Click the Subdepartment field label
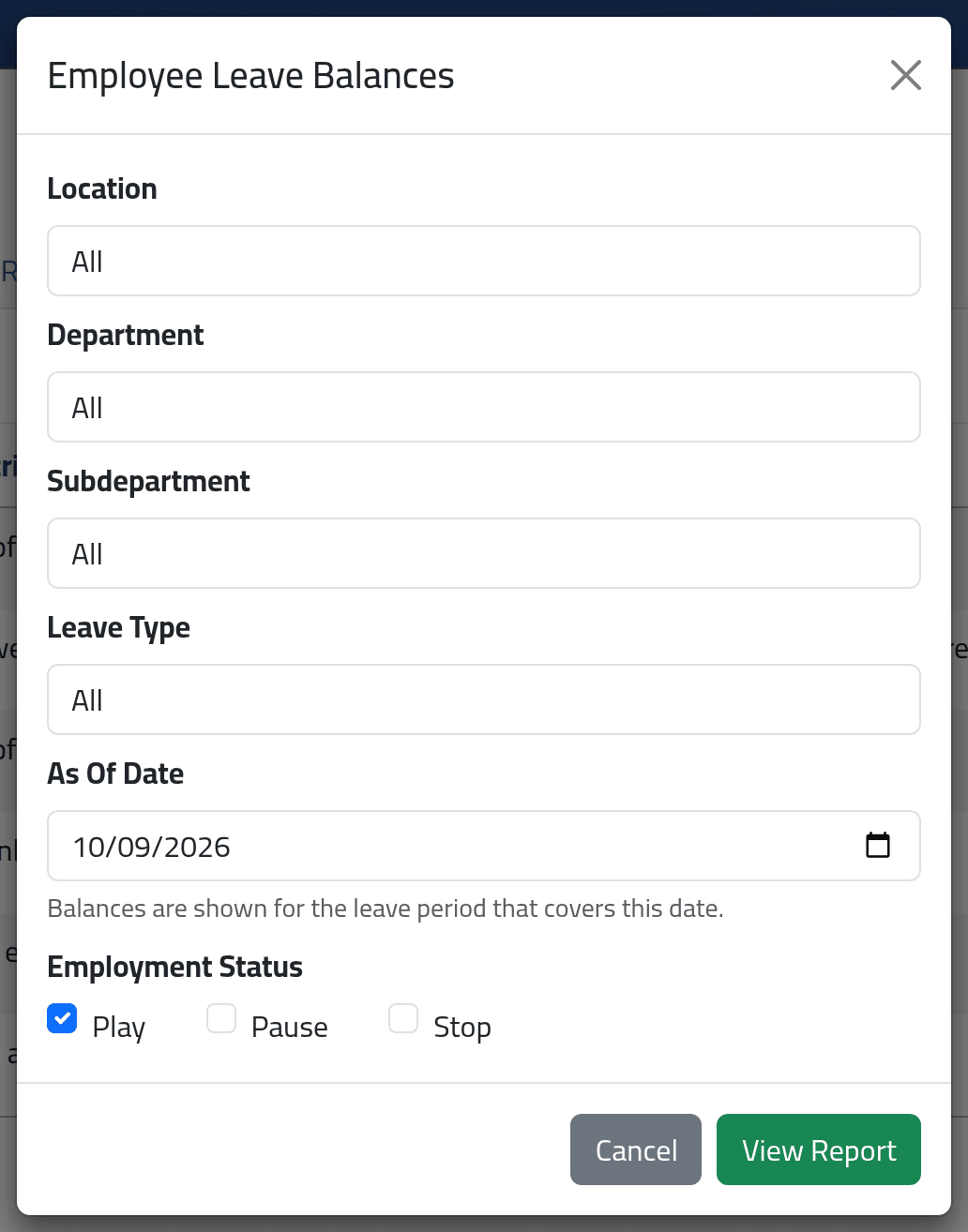The width and height of the screenshot is (968, 1232). click(148, 481)
